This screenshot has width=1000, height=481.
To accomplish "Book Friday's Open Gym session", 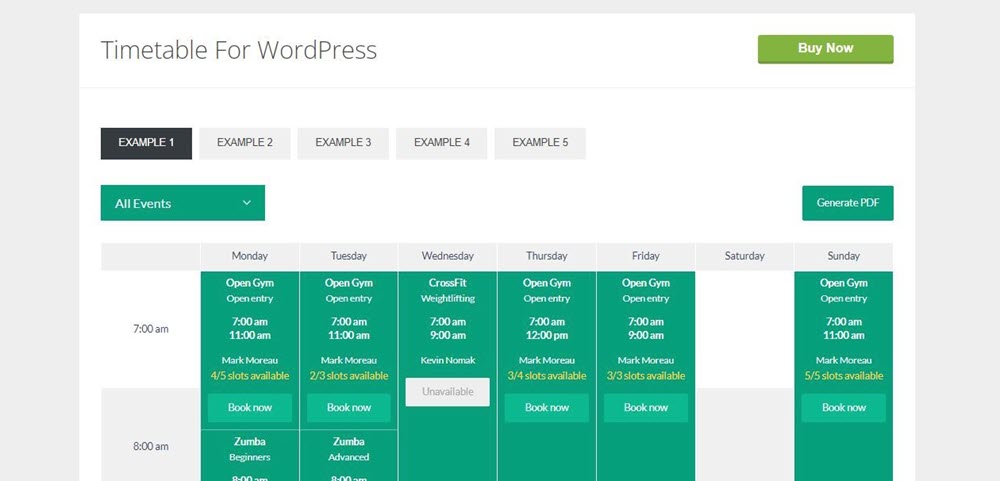I will click(x=646, y=408).
